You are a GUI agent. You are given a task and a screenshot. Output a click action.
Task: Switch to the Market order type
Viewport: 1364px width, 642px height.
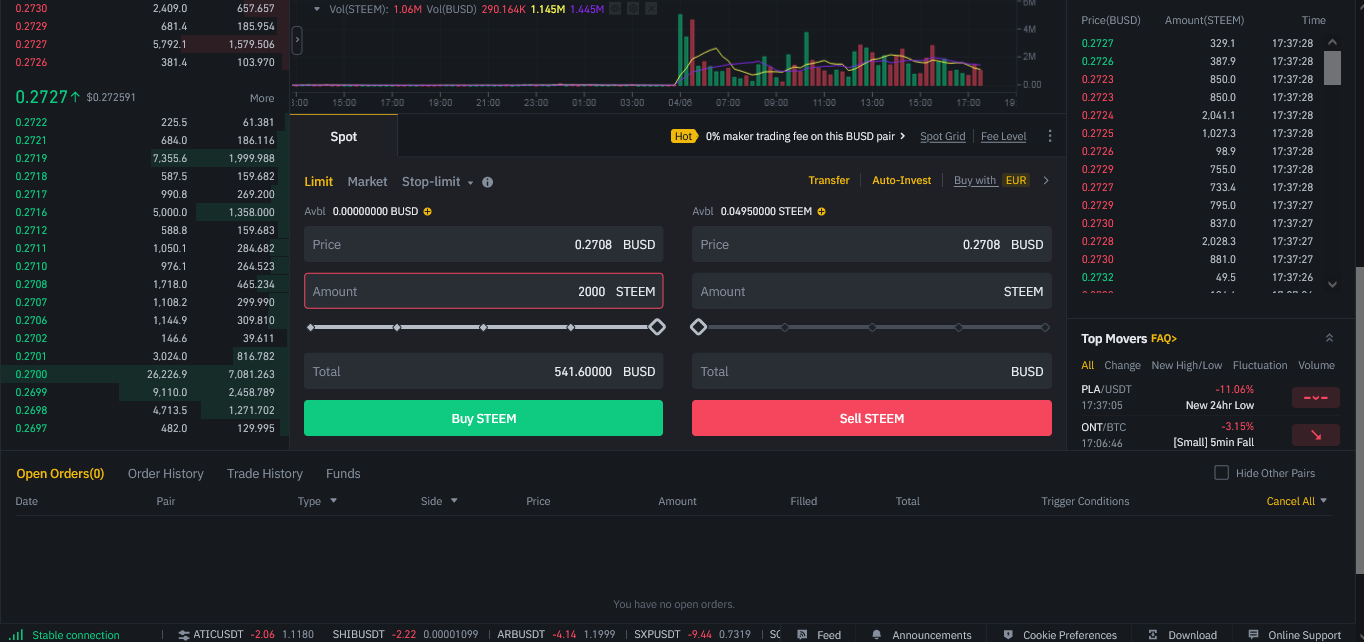click(367, 182)
